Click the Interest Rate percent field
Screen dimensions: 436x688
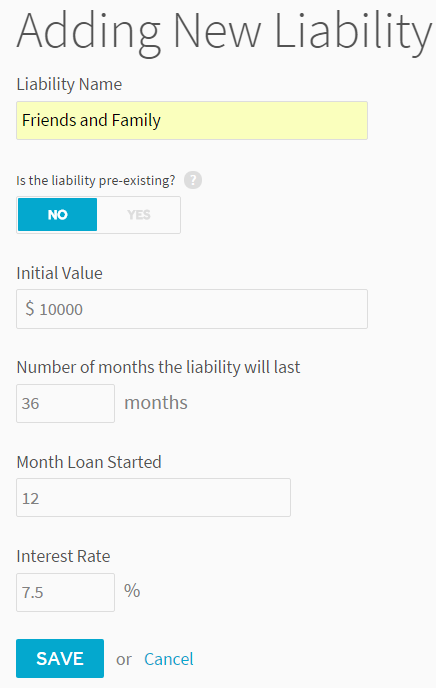tap(65, 592)
